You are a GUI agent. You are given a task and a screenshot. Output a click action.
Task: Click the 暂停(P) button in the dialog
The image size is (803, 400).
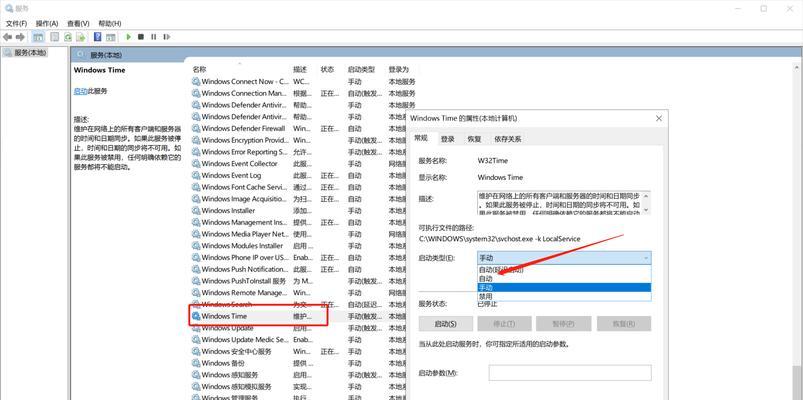[564, 324]
